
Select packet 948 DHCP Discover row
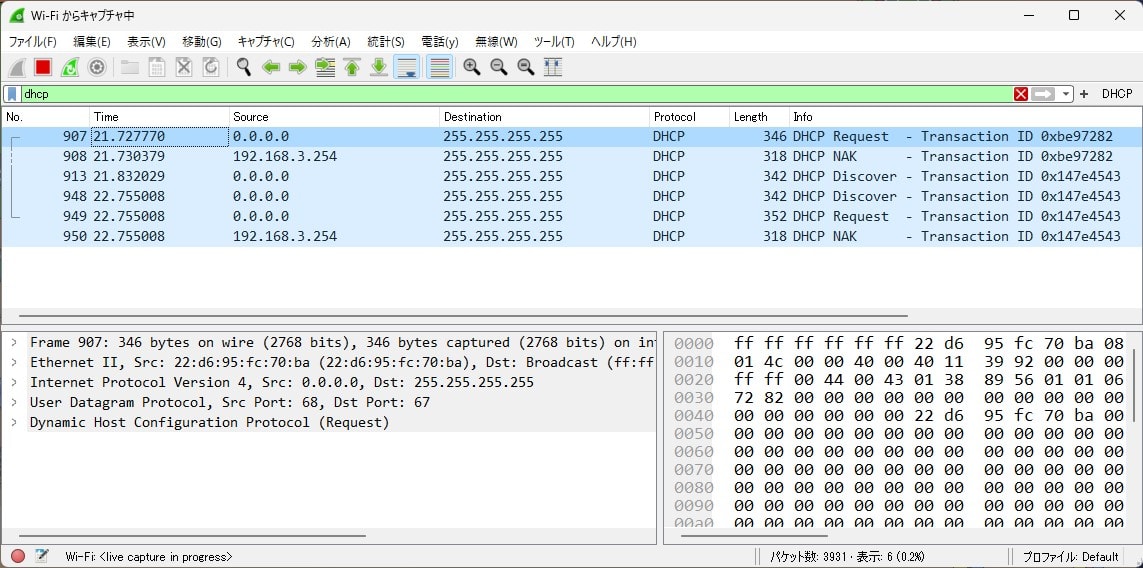click(x=572, y=196)
